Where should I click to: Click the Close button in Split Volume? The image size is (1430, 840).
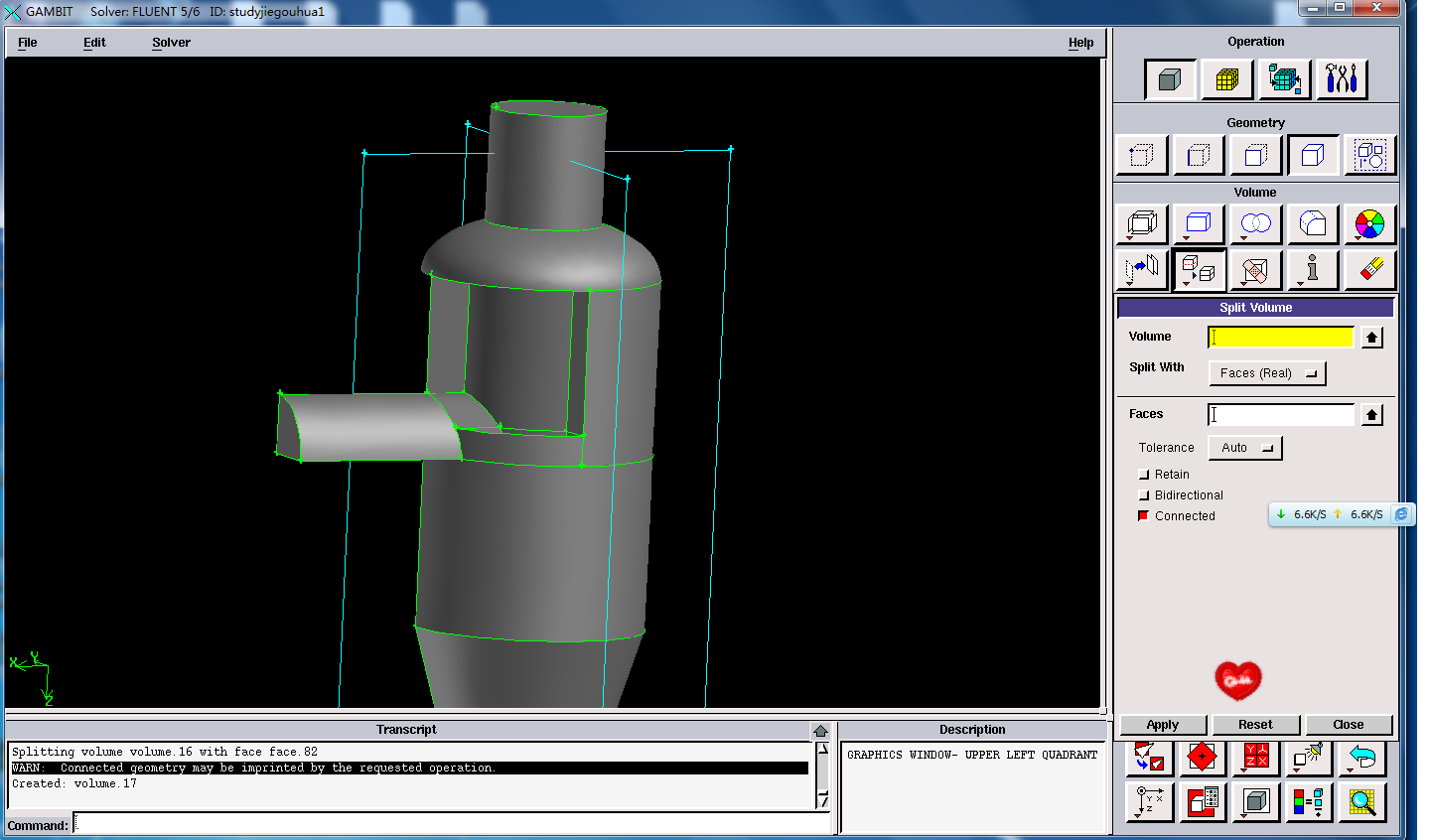[1349, 725]
